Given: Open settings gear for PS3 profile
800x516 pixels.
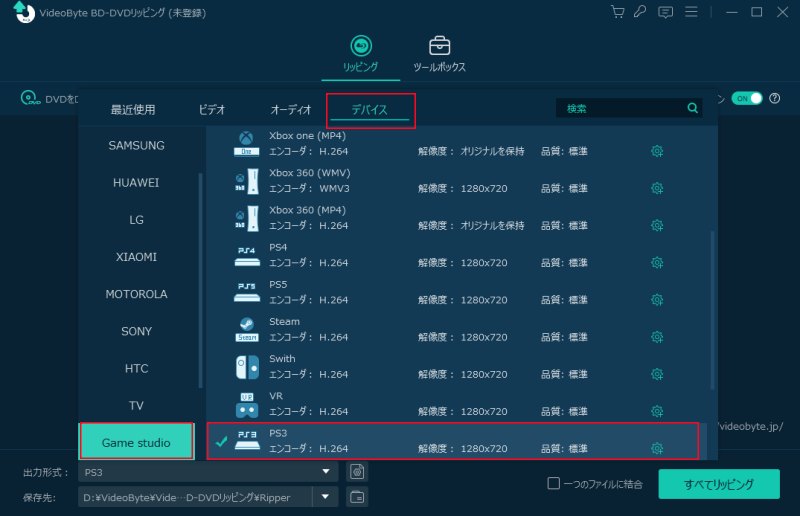Looking at the screenshot, I should [x=657, y=449].
